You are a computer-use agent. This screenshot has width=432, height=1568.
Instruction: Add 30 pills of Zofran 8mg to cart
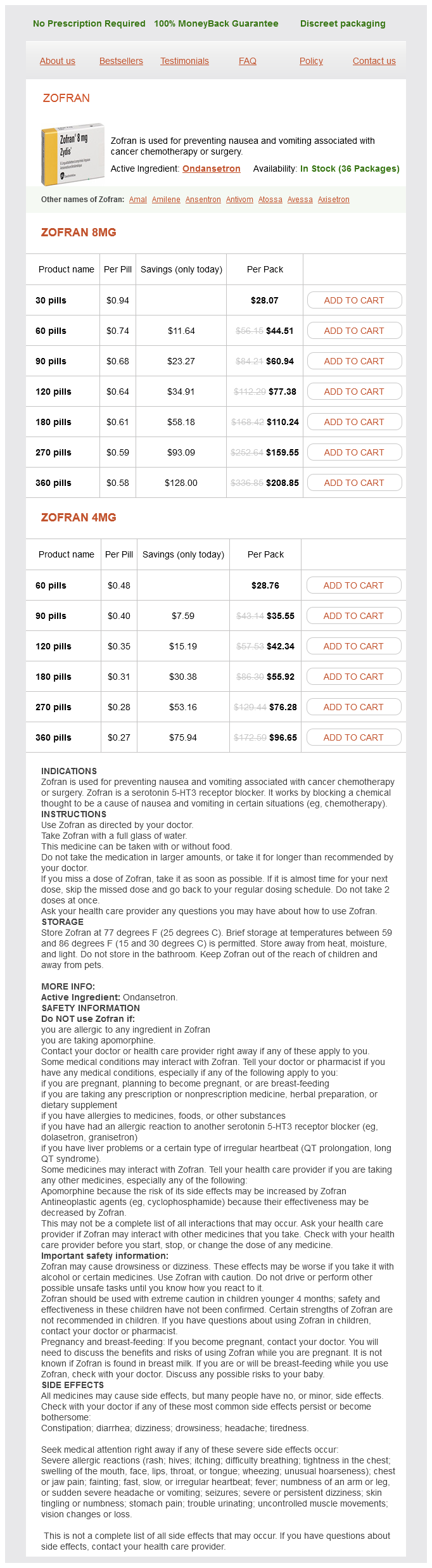click(354, 300)
